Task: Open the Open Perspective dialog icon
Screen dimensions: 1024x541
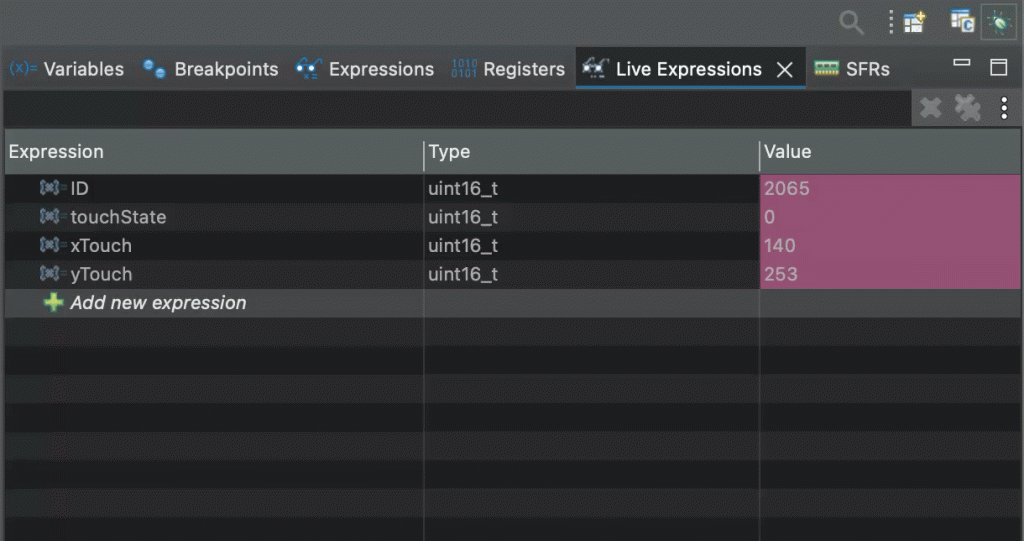Action: (x=914, y=22)
